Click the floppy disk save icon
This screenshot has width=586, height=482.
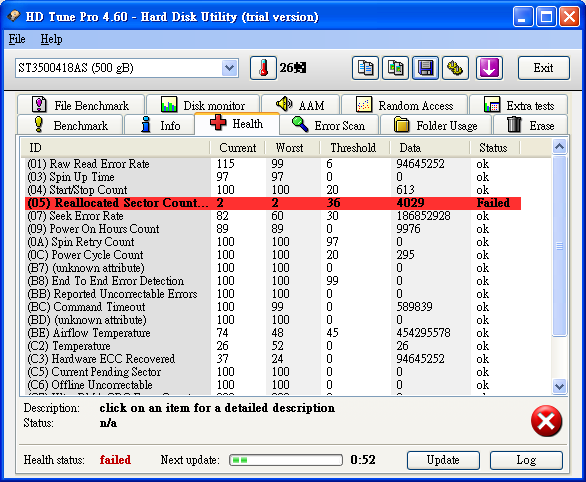[x=425, y=68]
